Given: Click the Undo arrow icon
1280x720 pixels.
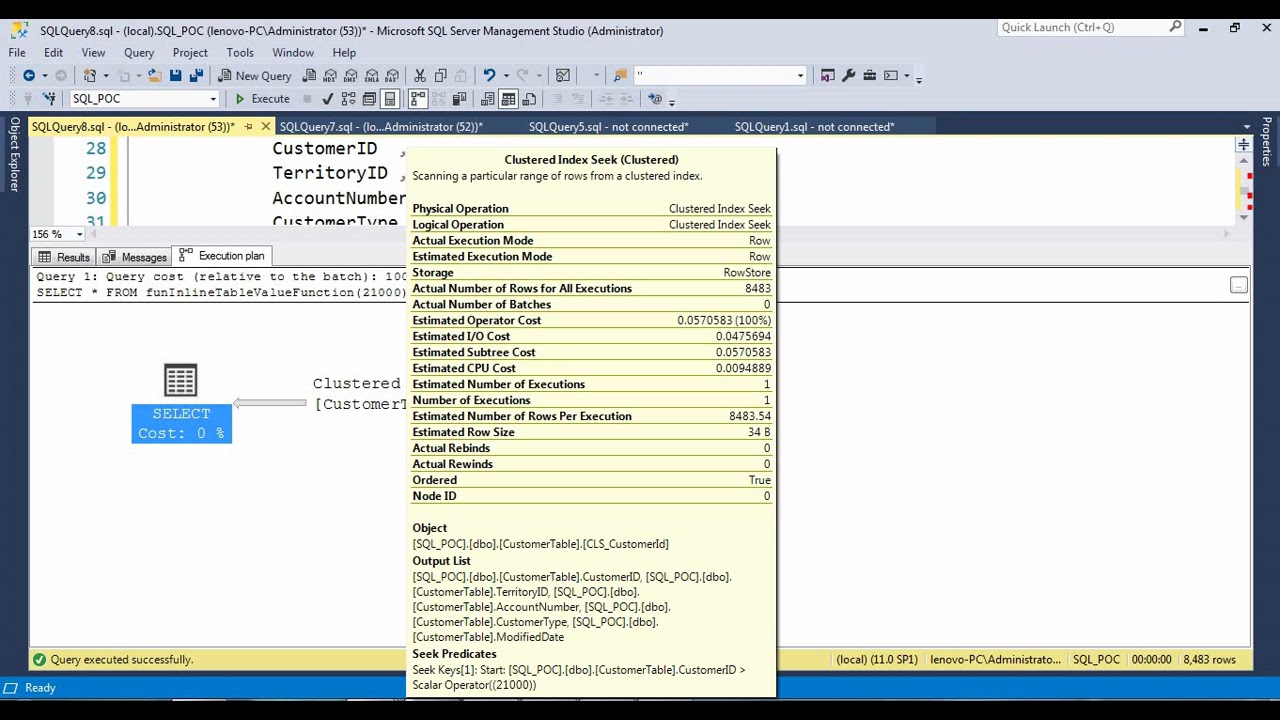Looking at the screenshot, I should 489,75.
